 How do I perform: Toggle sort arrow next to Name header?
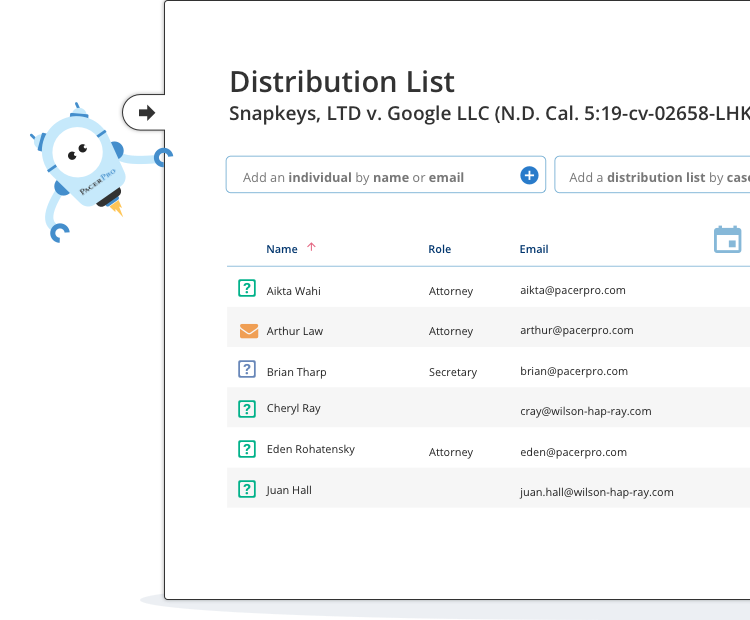[311, 247]
